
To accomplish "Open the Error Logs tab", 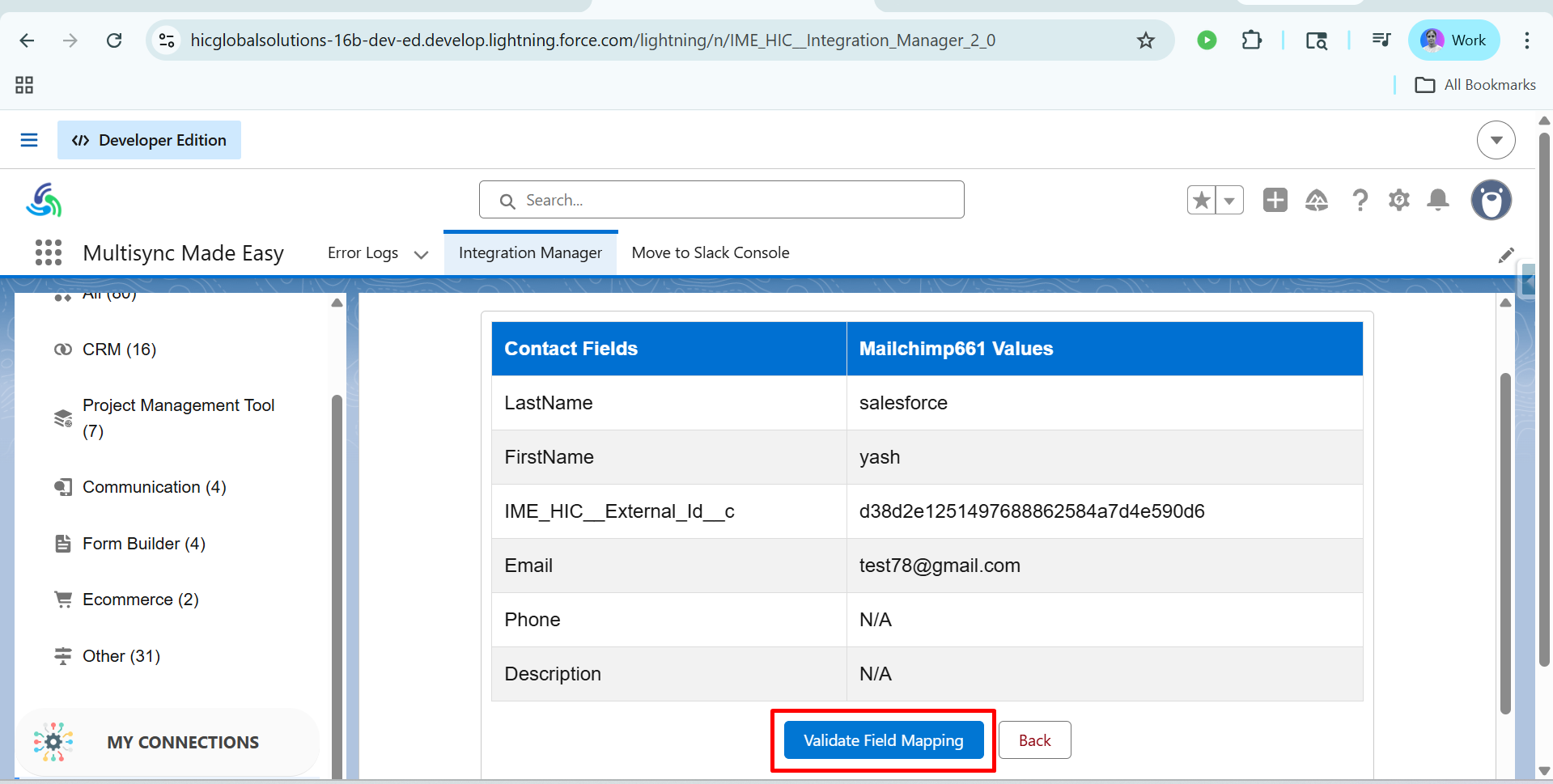I will tap(363, 253).
